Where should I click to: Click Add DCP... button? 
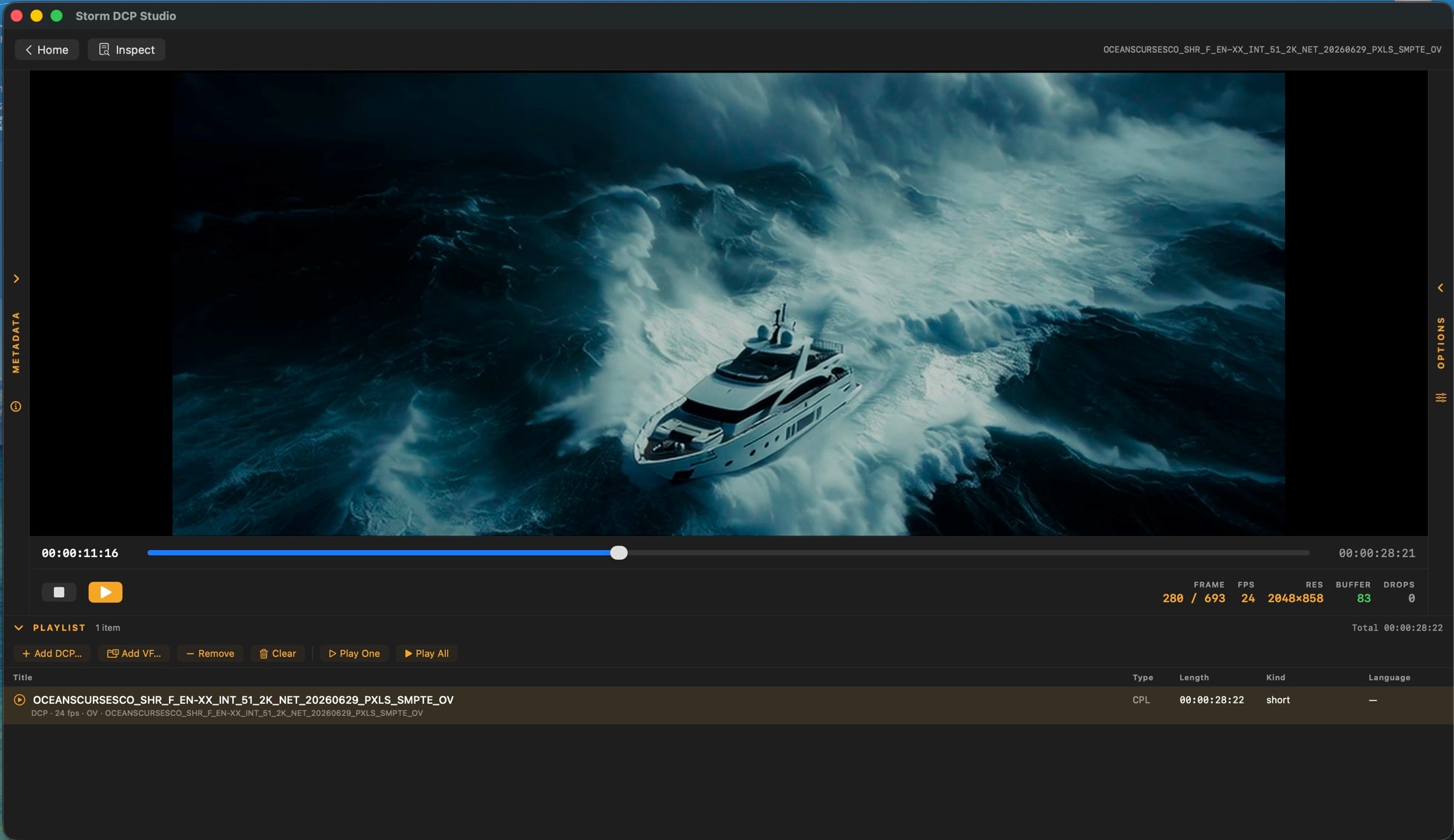[x=52, y=653]
